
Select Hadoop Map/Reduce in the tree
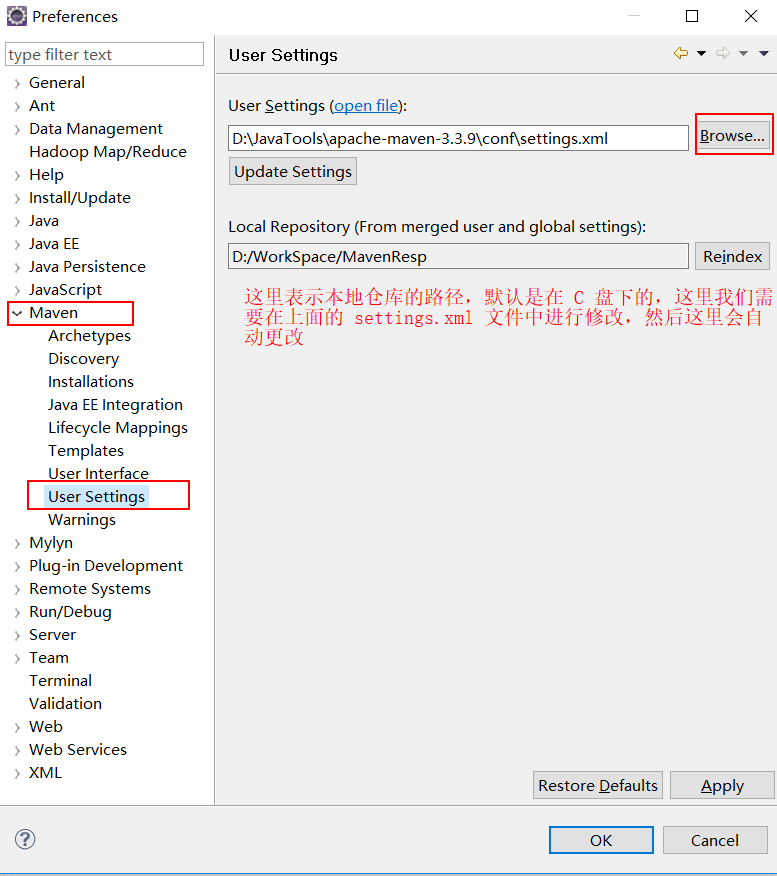coord(108,151)
